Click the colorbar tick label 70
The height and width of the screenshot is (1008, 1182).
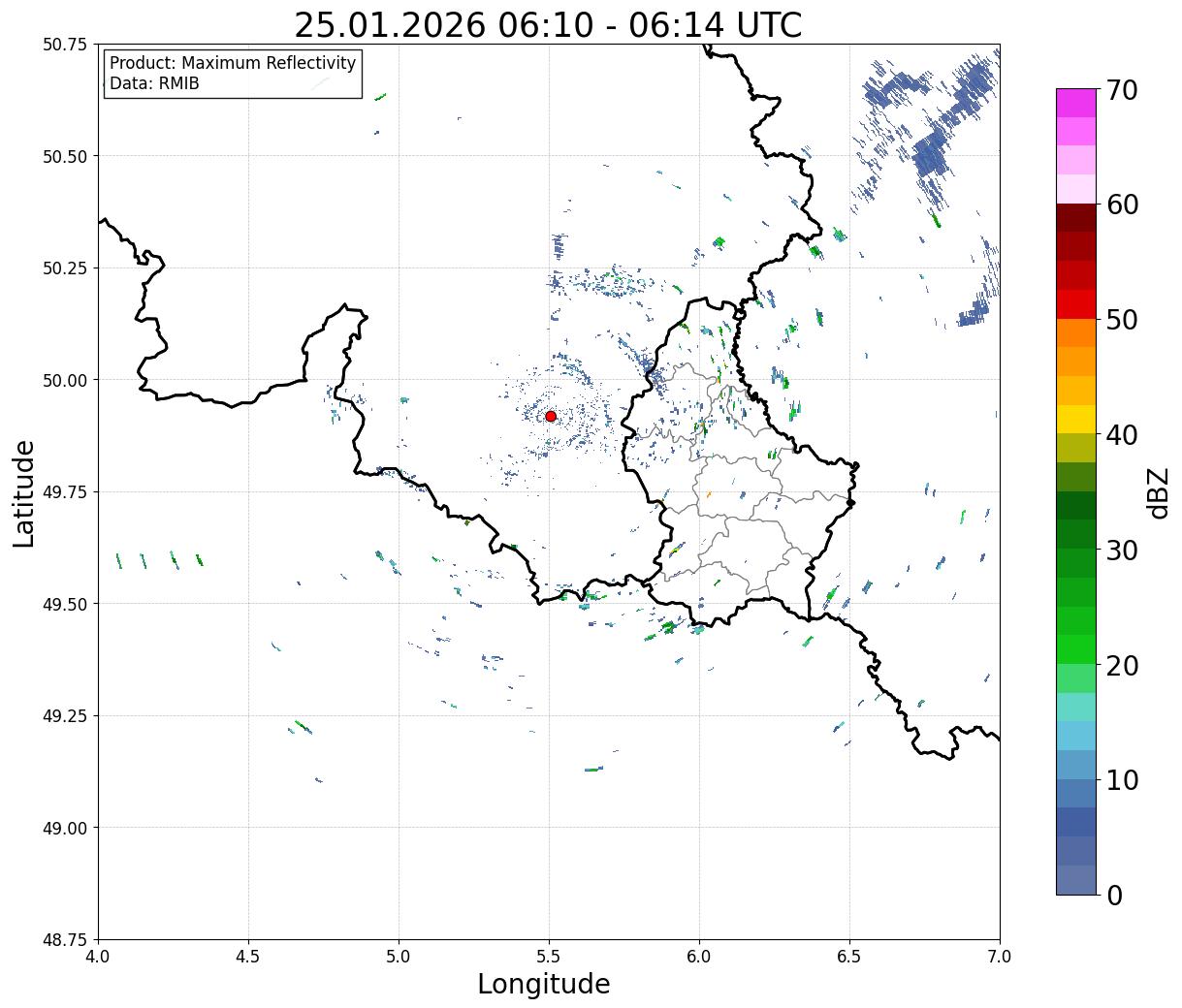pos(1122,90)
